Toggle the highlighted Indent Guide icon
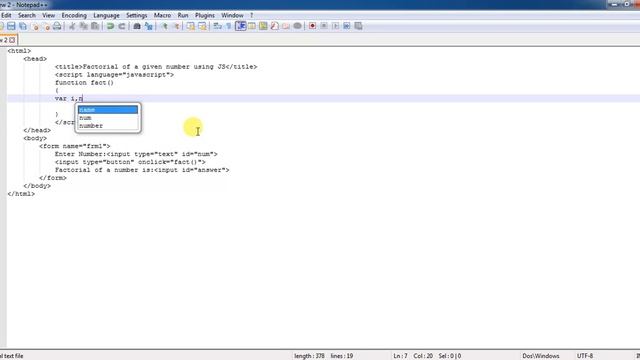 coord(241,26)
